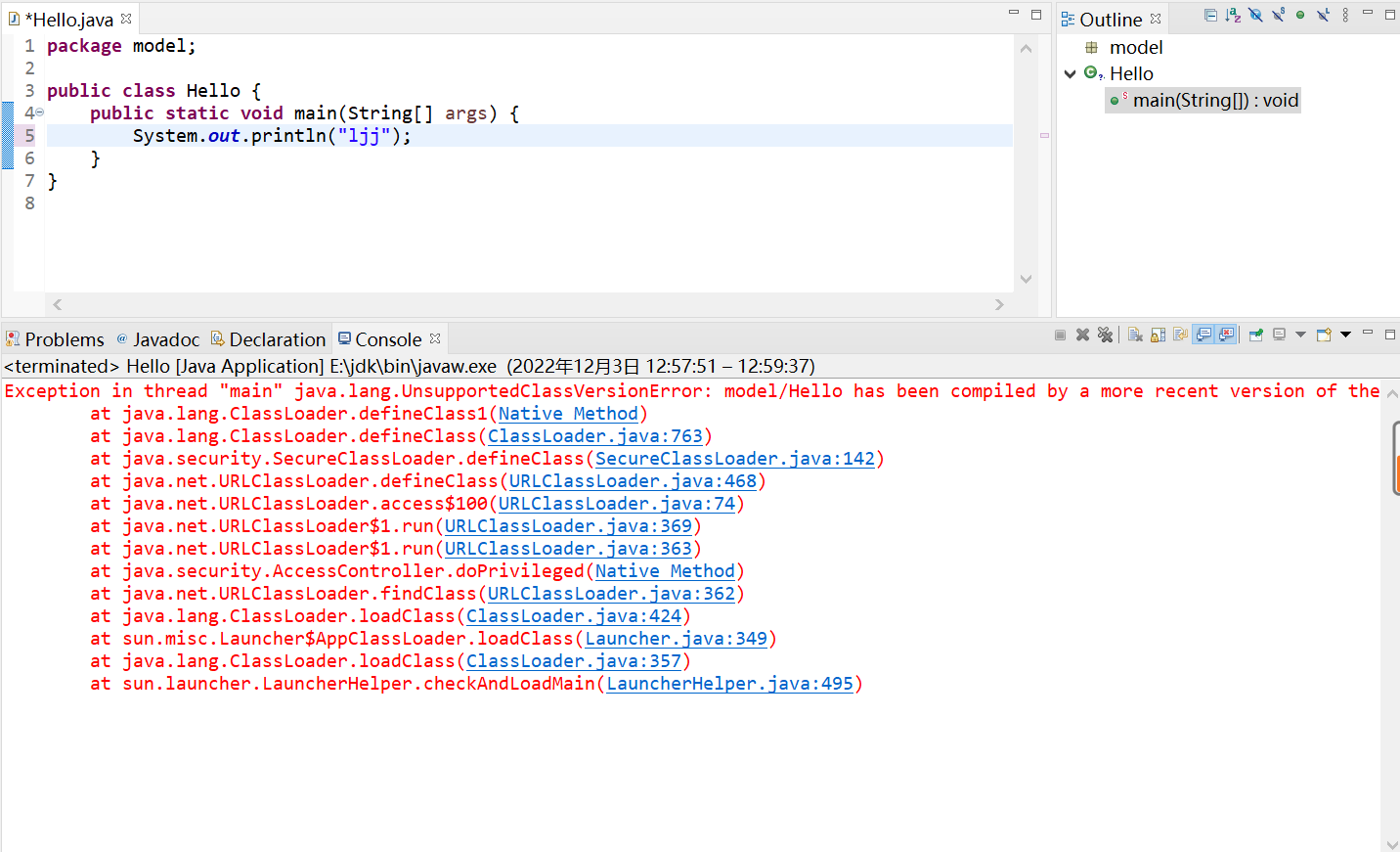Image resolution: width=1400 pixels, height=852 pixels.
Task: Click the editor vertical scrollbar down arrow
Action: [x=1026, y=279]
